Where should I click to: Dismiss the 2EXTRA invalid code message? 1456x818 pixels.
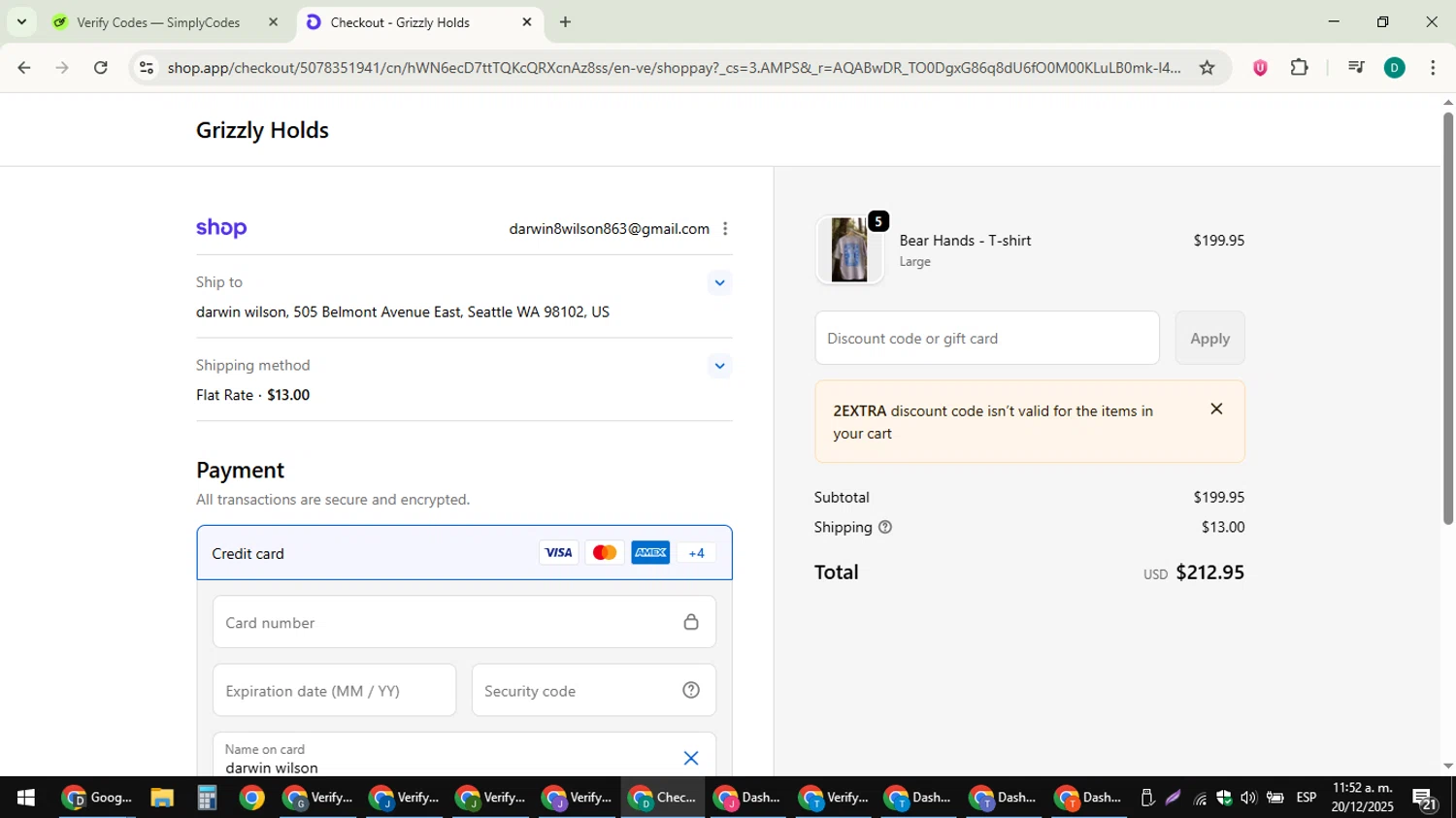[1216, 409]
